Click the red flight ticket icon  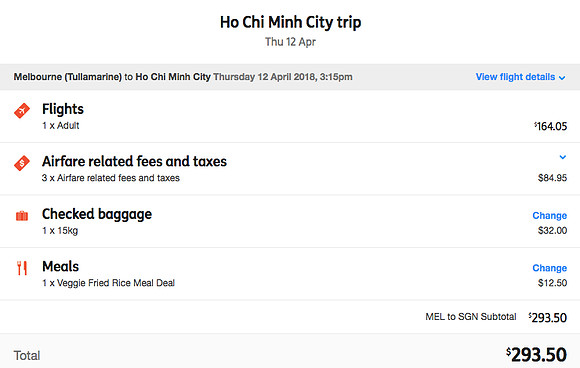(22, 111)
